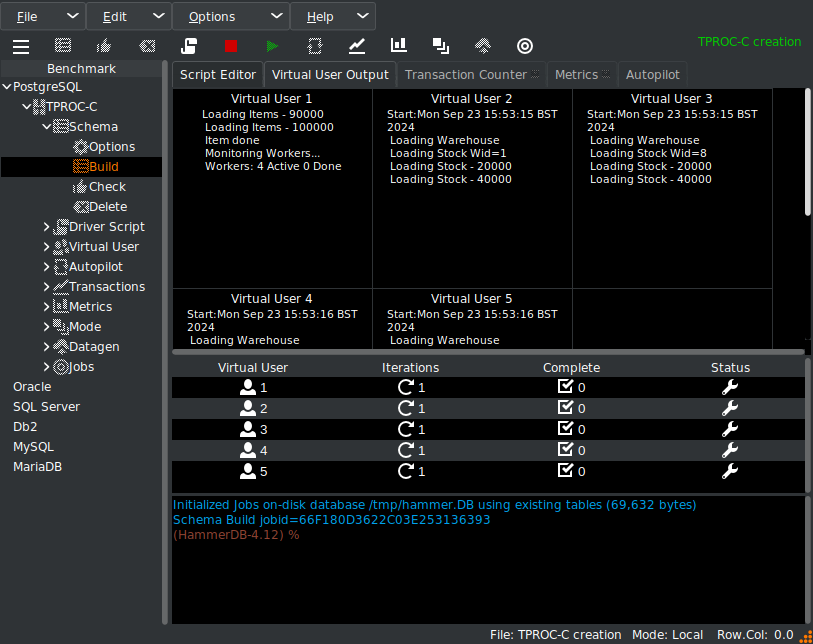
Task: Click the iterations icon in row 4
Action: pos(405,450)
